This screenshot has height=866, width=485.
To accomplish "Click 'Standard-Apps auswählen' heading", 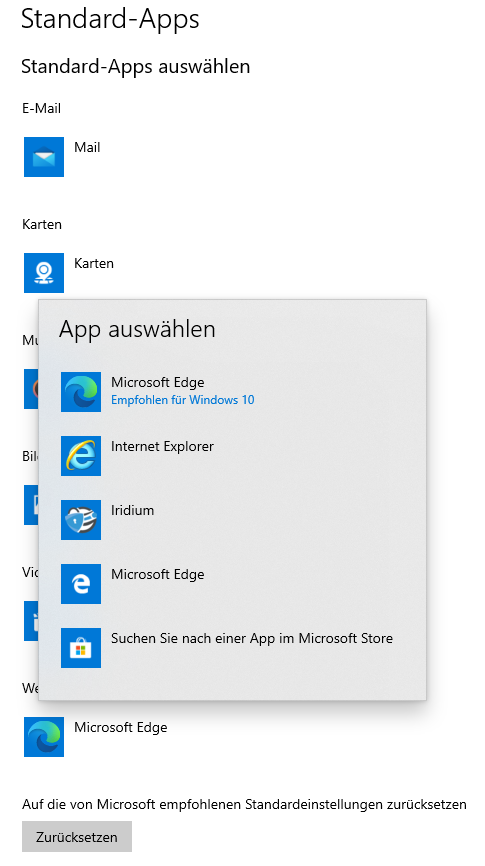I will coord(135,67).
